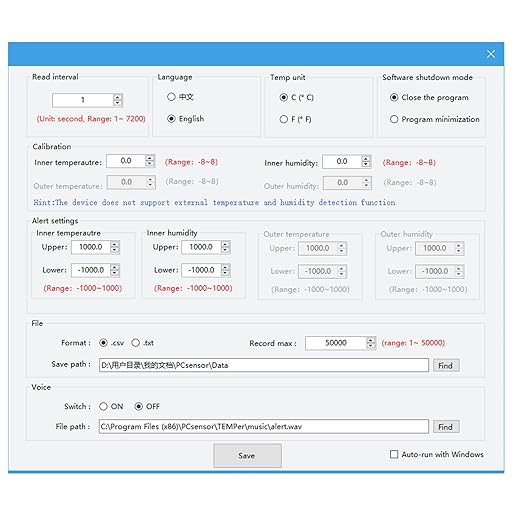Click the Save path text field
Screen dimensions: 522x522
coord(264,365)
